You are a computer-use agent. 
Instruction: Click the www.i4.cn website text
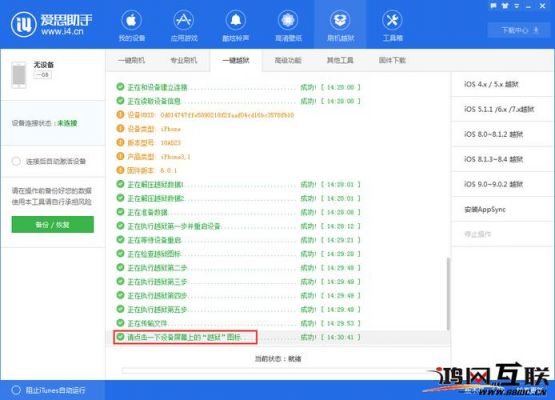pyautogui.click(x=62, y=32)
